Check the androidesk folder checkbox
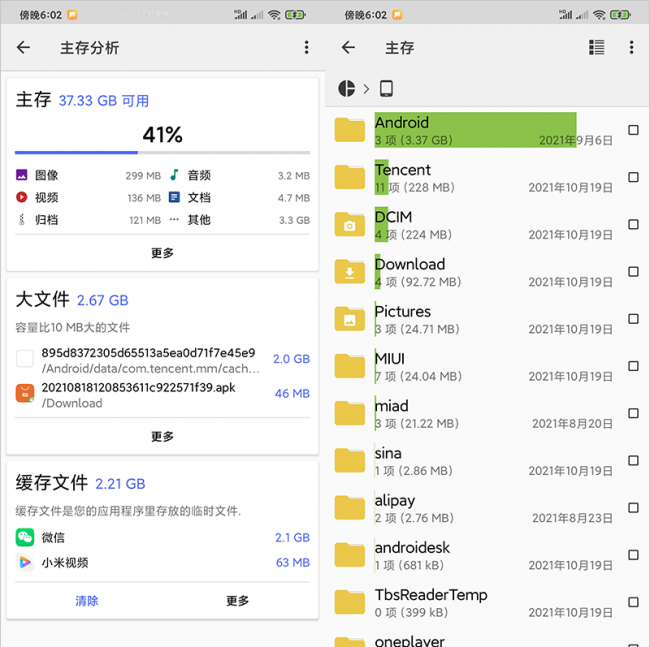Image resolution: width=650 pixels, height=647 pixels. click(x=633, y=555)
